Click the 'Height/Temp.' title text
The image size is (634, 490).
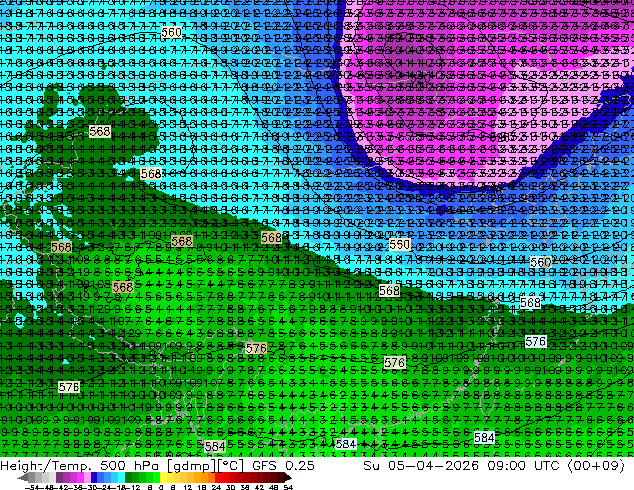tap(46, 465)
